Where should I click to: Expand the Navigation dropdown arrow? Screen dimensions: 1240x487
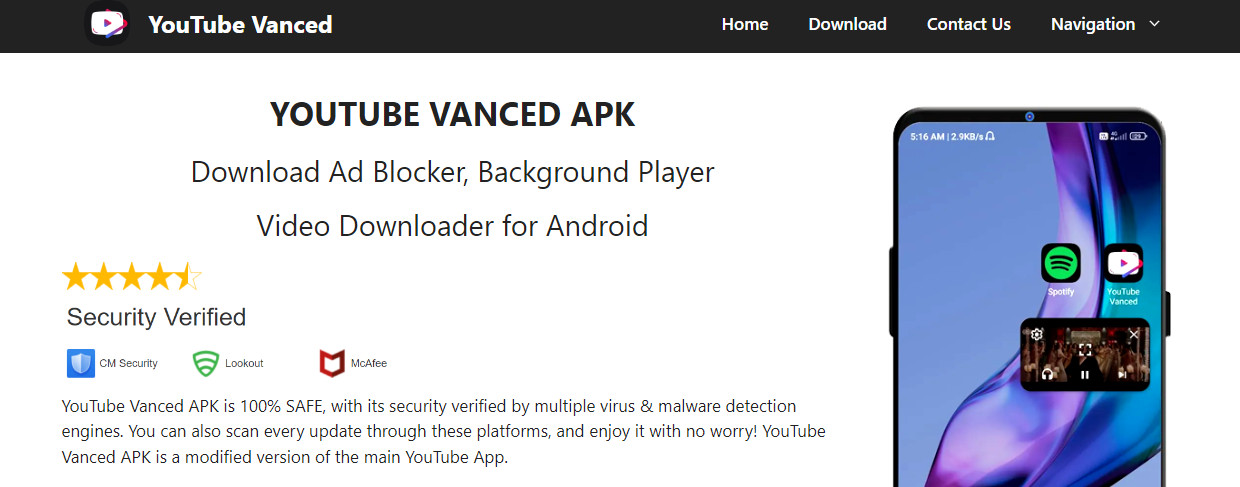(x=1155, y=24)
